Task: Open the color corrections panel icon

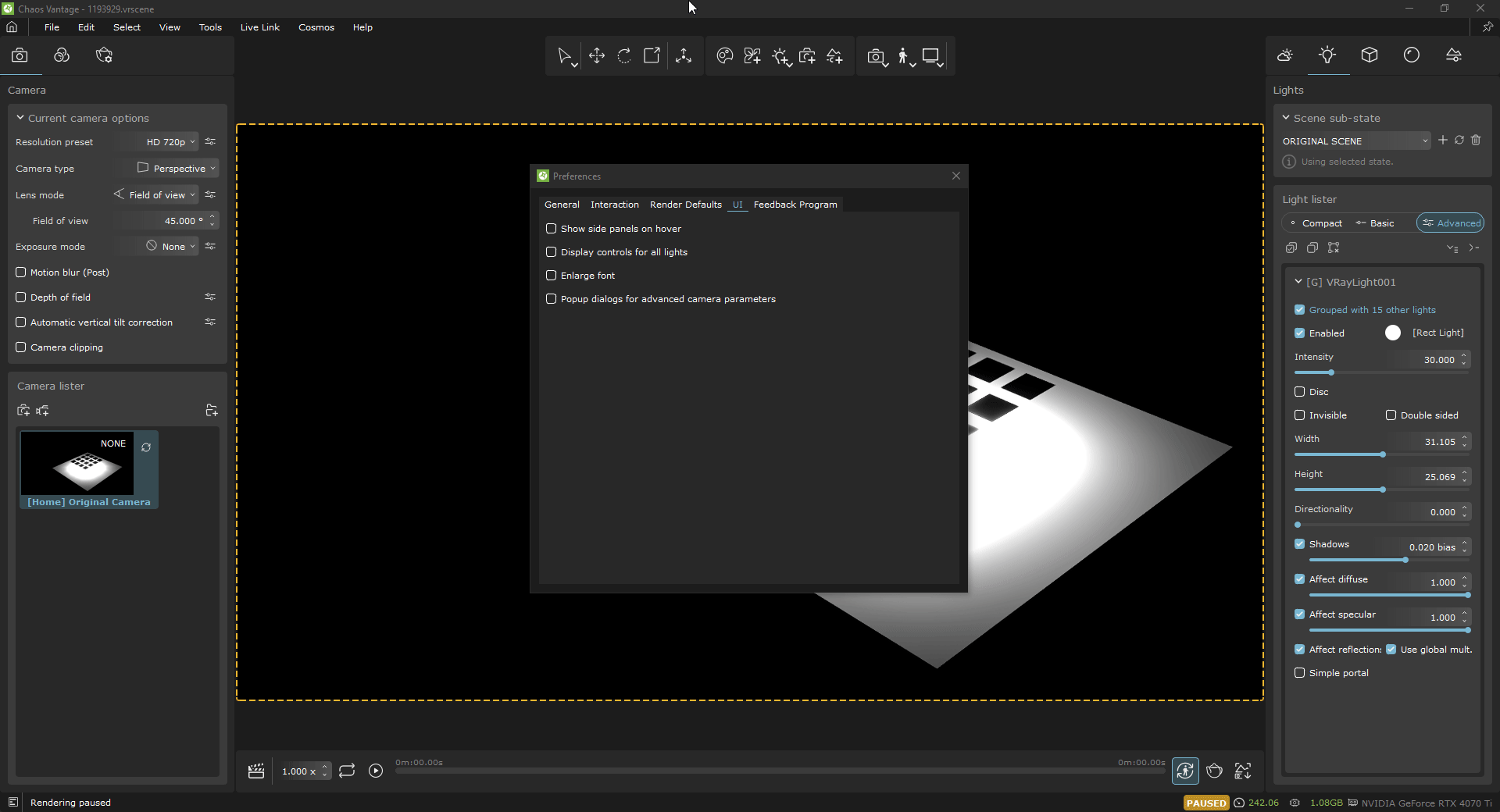Action: pos(62,55)
